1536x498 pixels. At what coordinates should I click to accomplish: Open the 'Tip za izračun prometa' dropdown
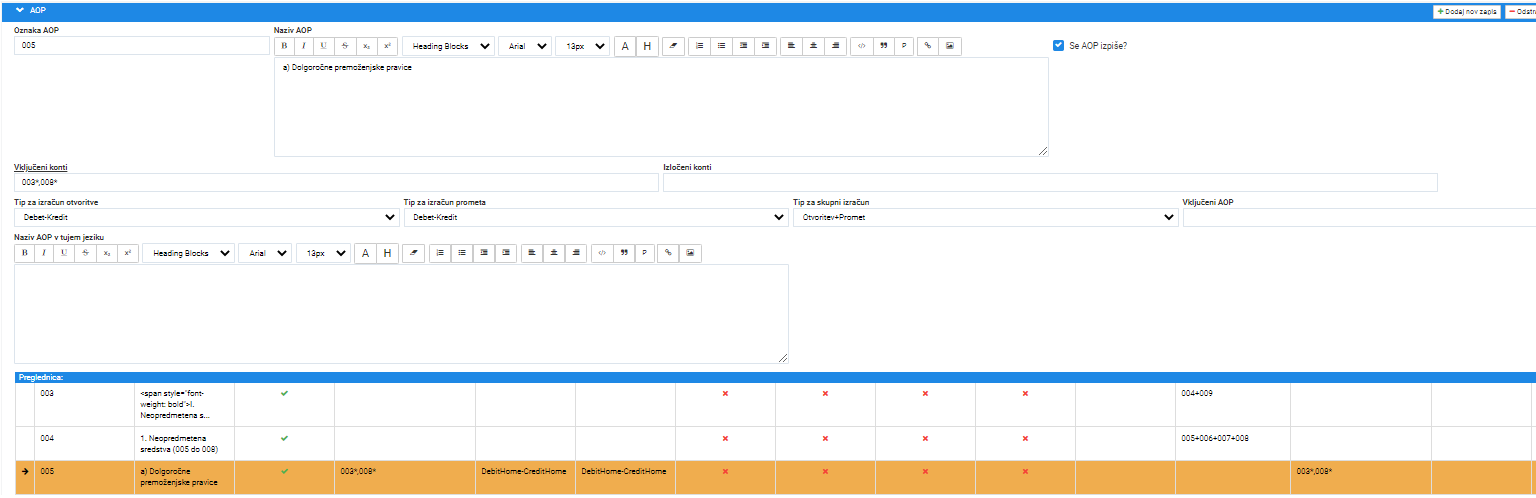tap(596, 217)
